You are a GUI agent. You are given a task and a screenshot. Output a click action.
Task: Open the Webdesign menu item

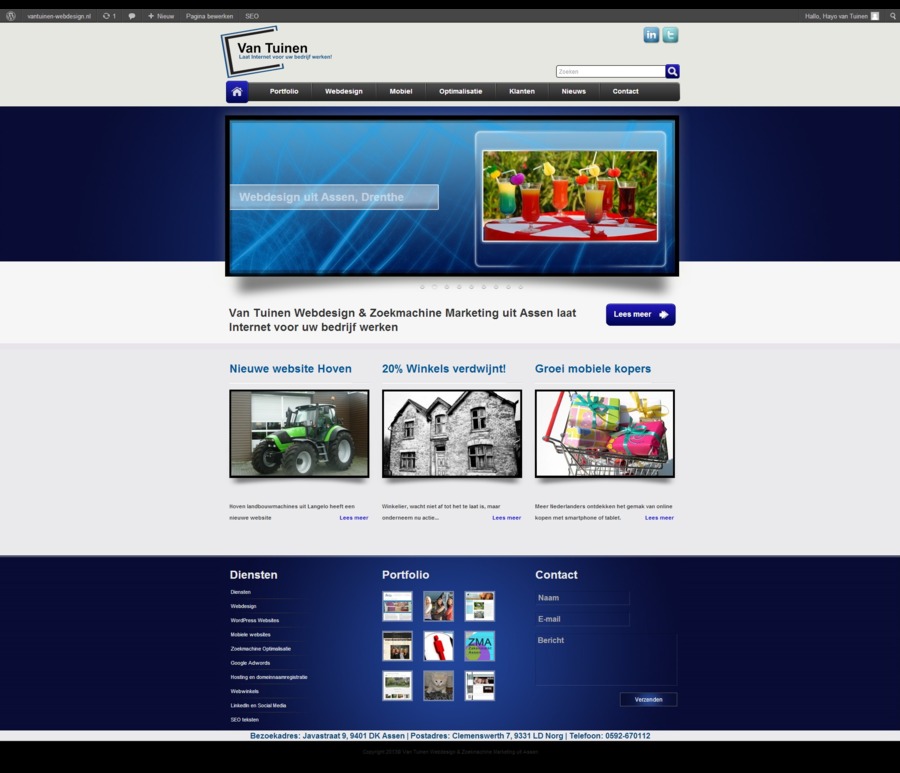coord(344,91)
